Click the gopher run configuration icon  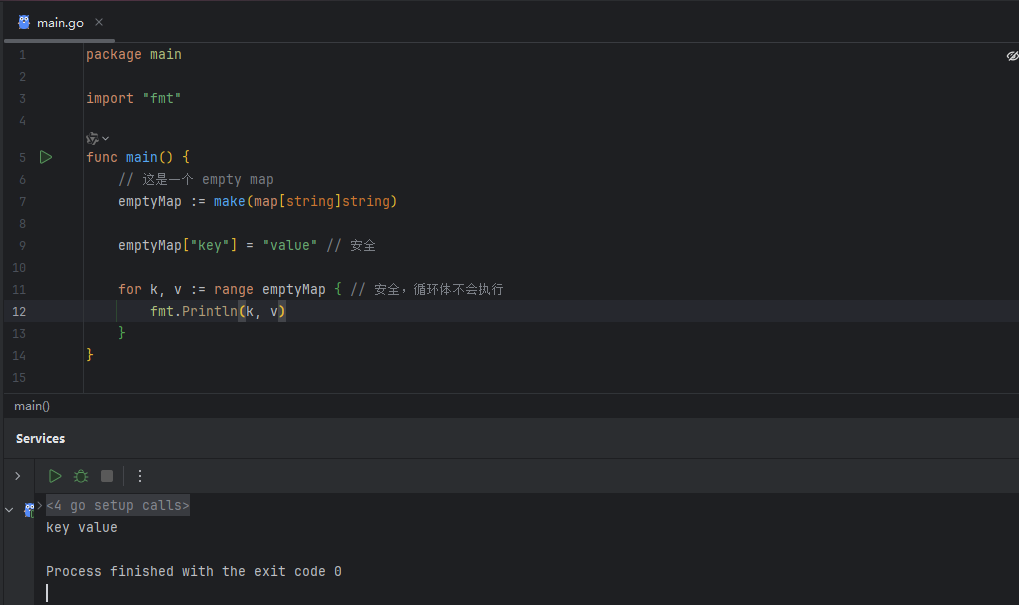click(x=29, y=510)
